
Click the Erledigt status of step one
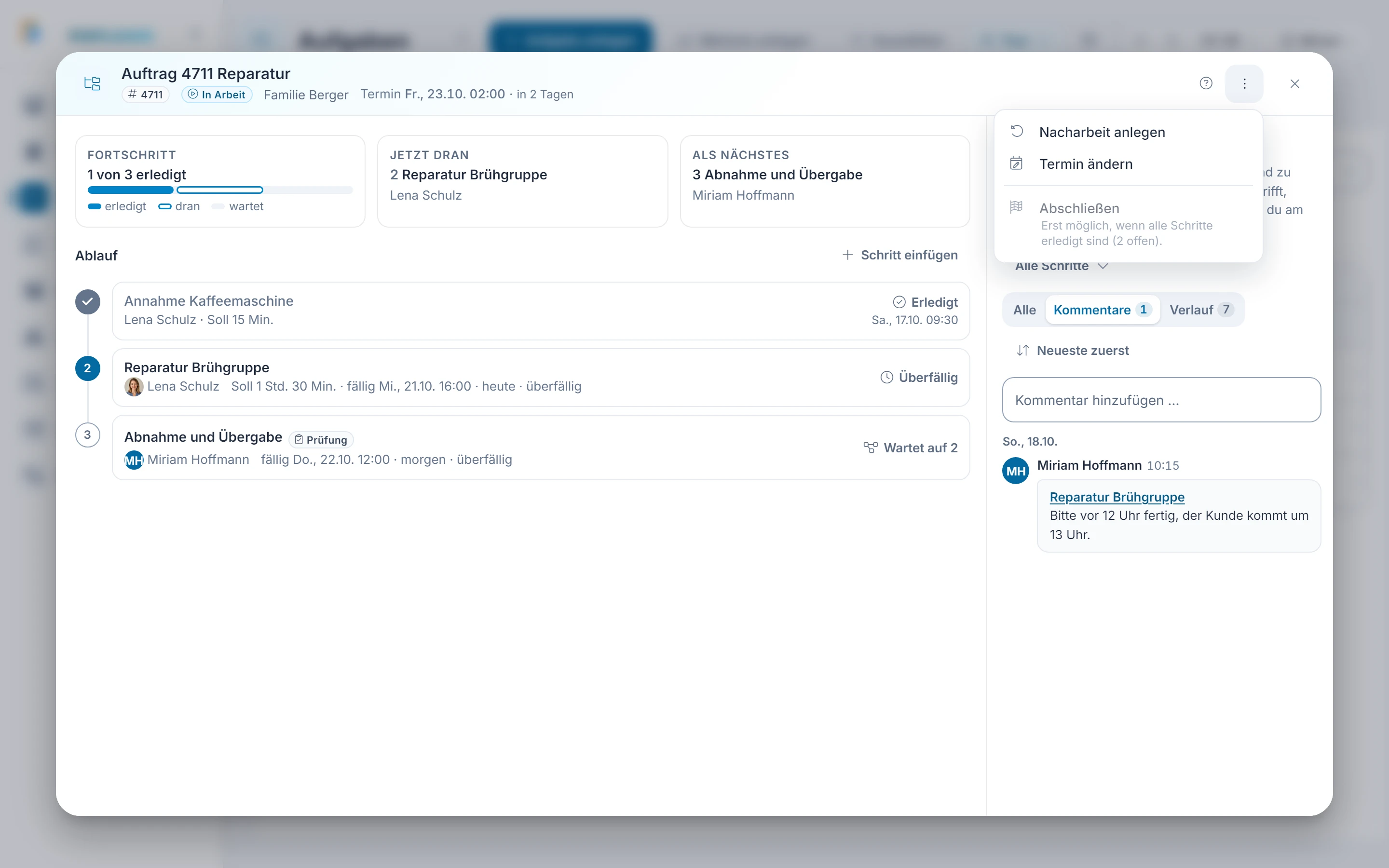[925, 302]
